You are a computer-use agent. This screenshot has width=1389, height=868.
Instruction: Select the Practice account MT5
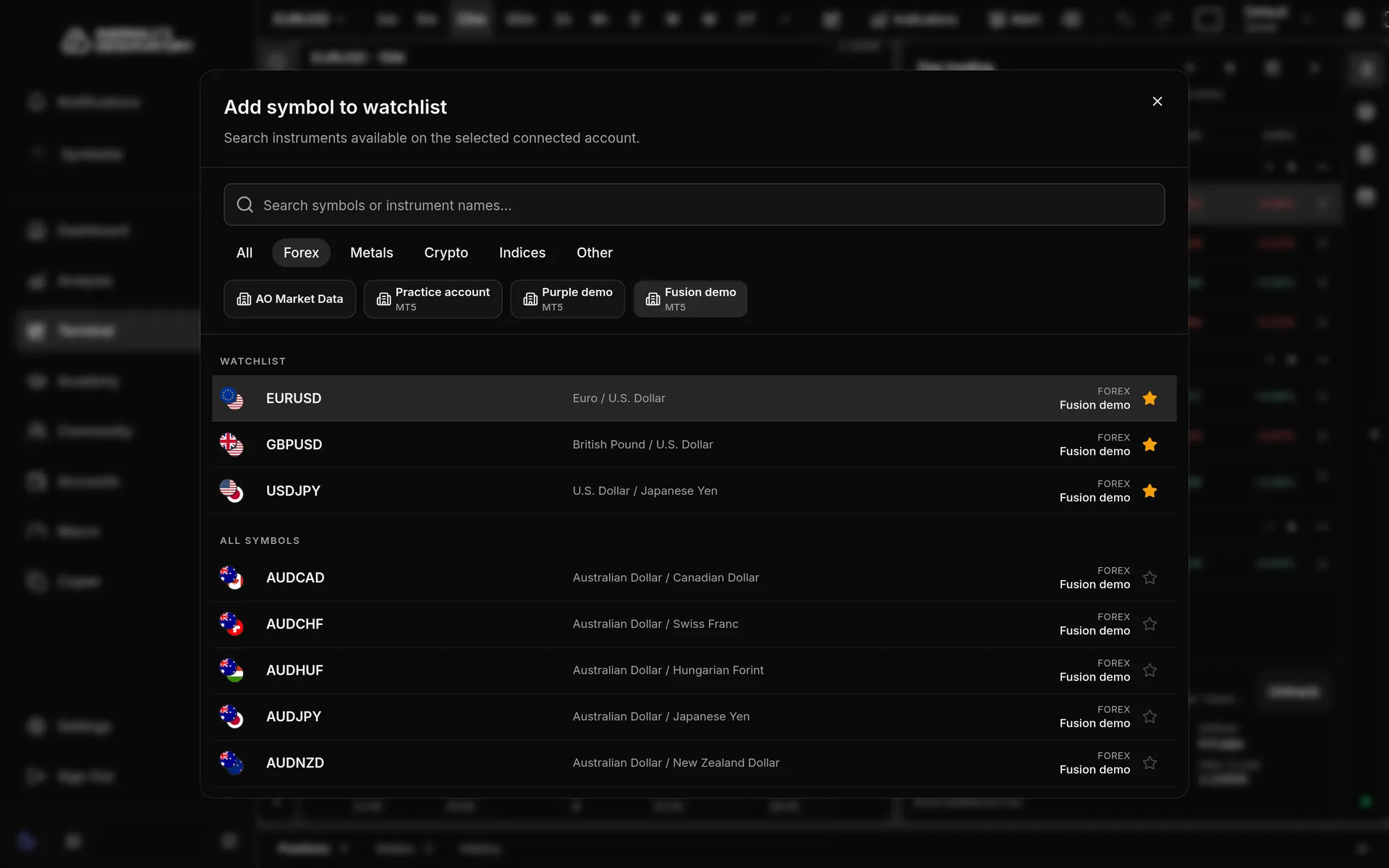[x=433, y=299]
